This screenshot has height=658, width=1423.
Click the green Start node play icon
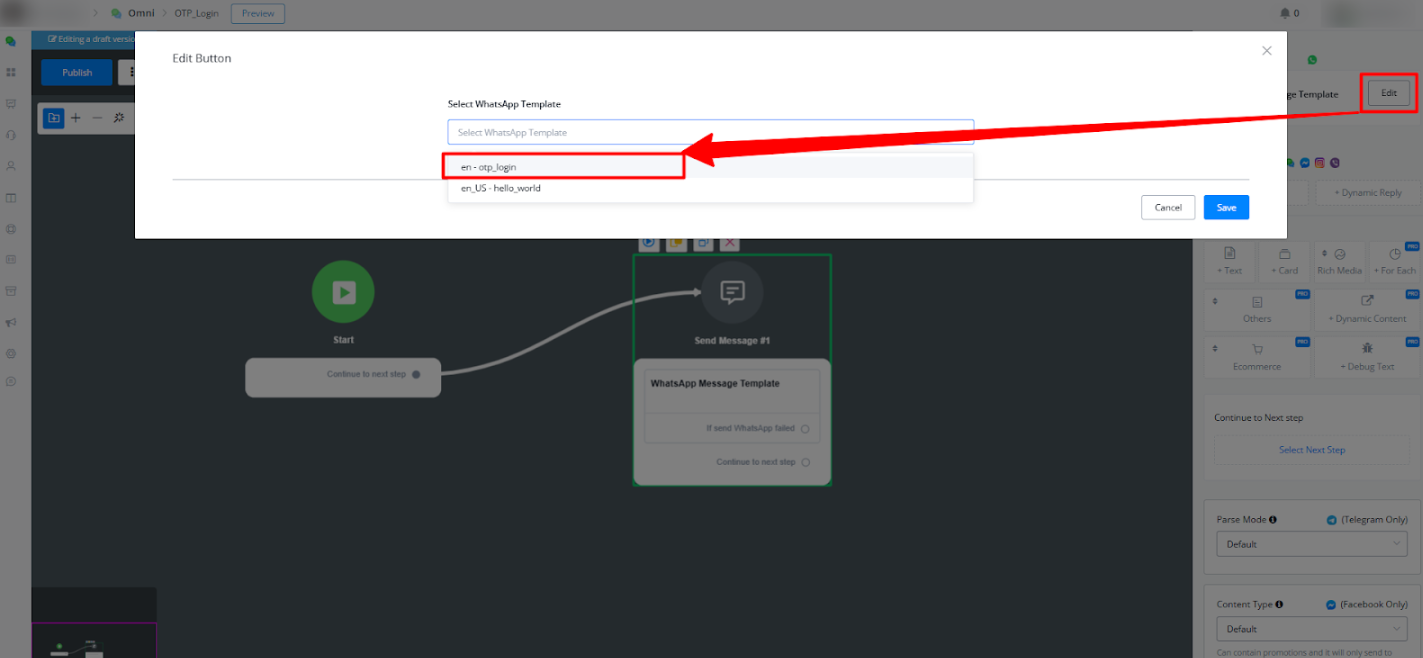coord(343,292)
